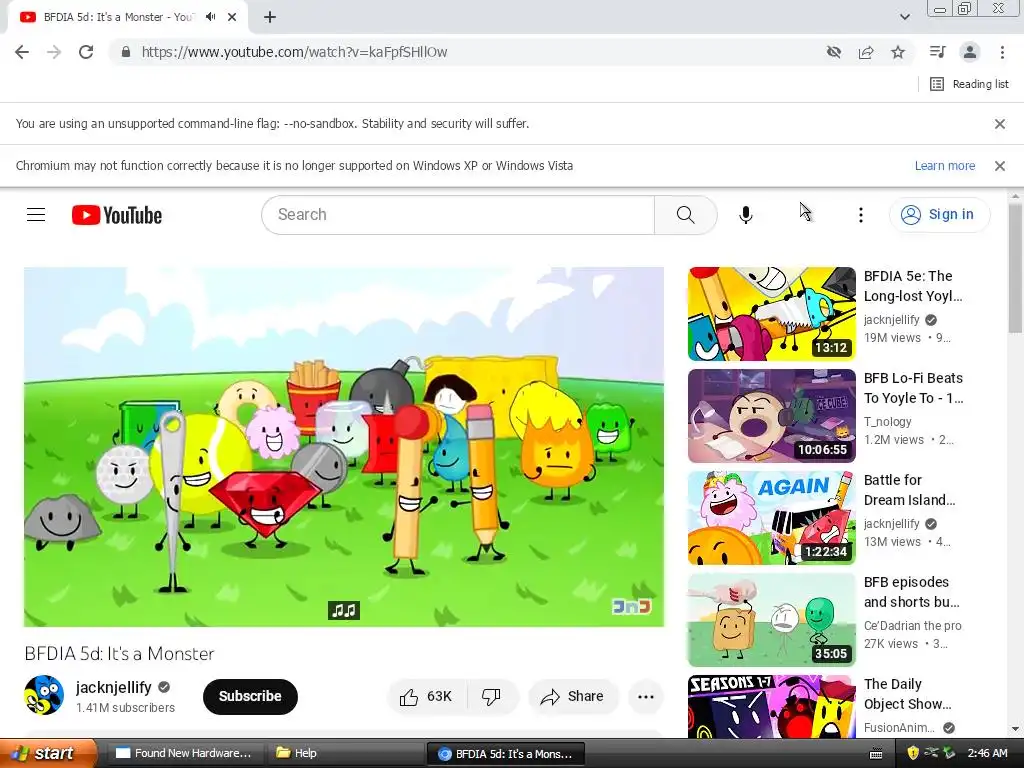Viewport: 1024px width, 768px height.
Task: Dismiss the Windows XP unsupported infobar
Action: 999,166
